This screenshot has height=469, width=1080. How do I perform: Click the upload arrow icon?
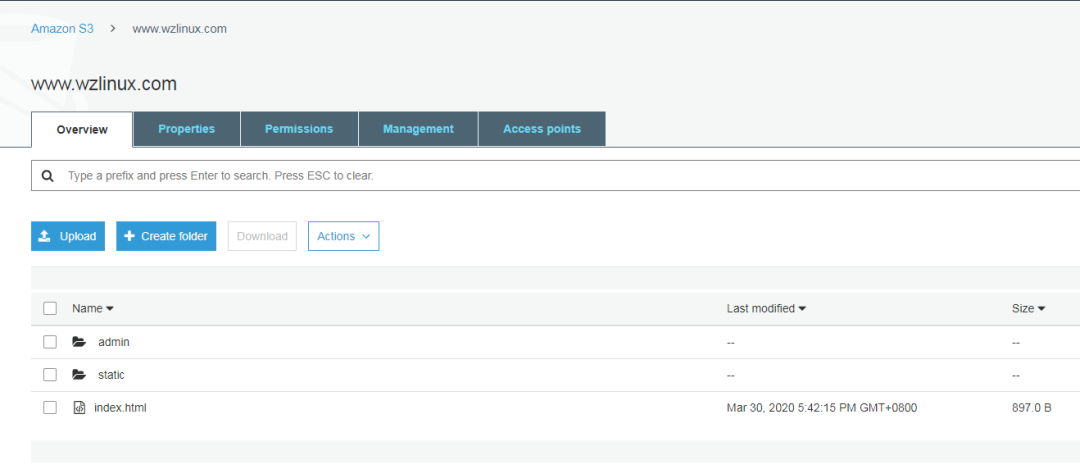click(x=45, y=236)
